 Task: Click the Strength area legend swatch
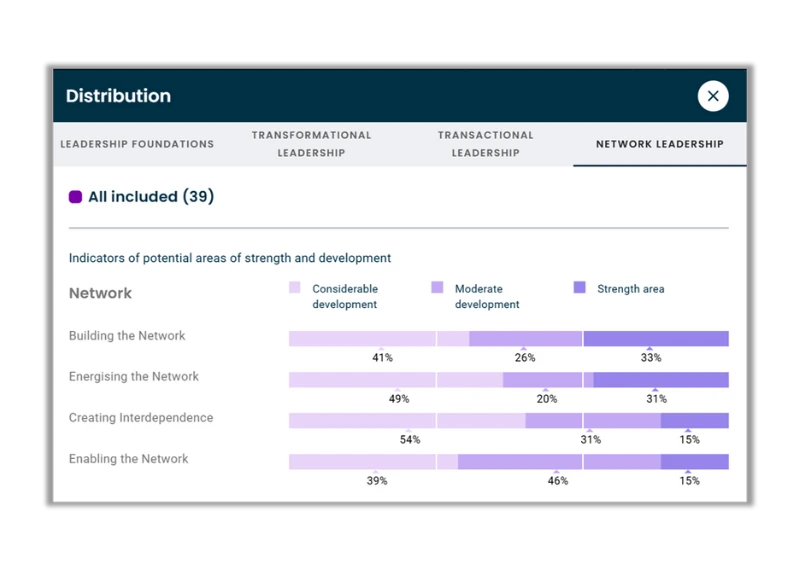pos(580,288)
